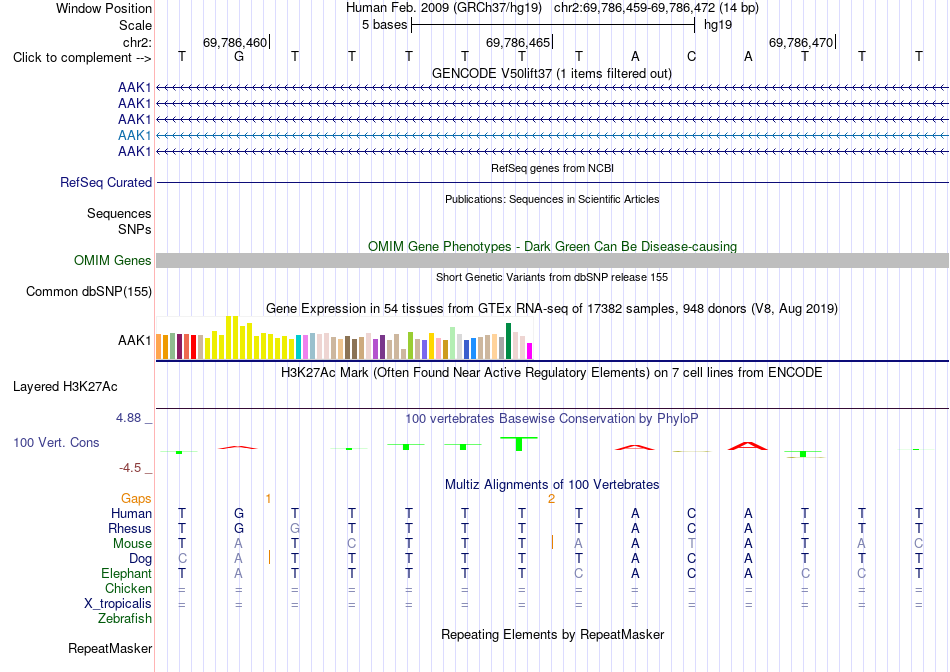Click the GTEx Gene Expression in 54 tissues title
The image size is (950, 672).
pos(552,308)
